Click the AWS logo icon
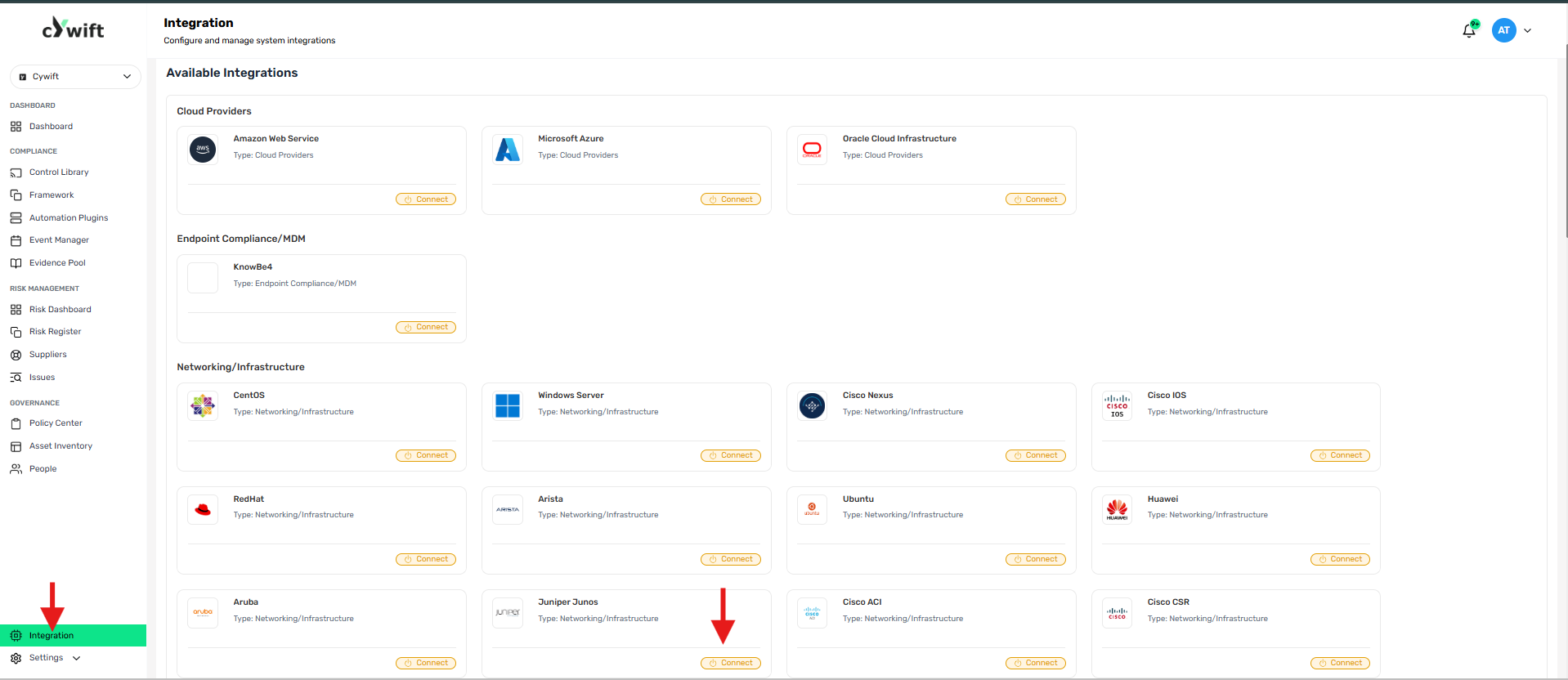 coord(203,150)
